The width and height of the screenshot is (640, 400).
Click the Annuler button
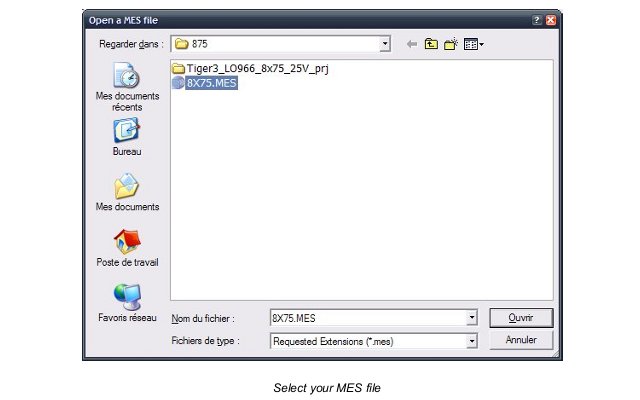pyautogui.click(x=521, y=340)
